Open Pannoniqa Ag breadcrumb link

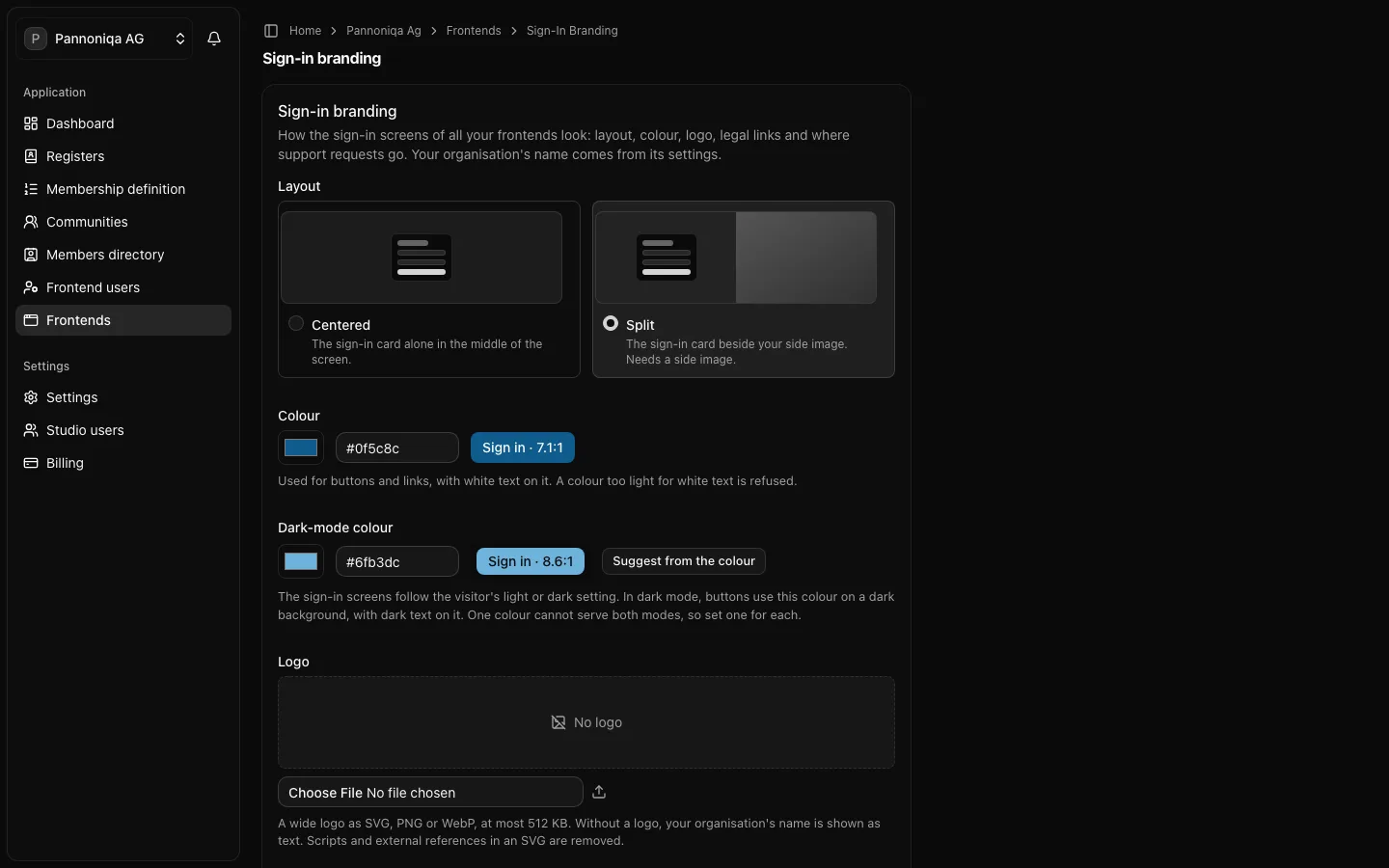[384, 31]
